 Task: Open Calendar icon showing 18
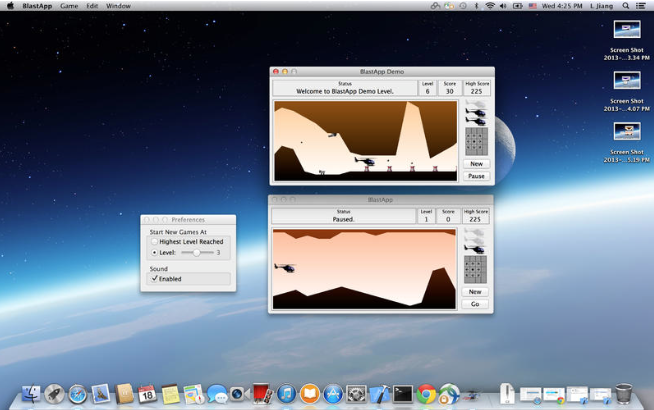pos(147,394)
